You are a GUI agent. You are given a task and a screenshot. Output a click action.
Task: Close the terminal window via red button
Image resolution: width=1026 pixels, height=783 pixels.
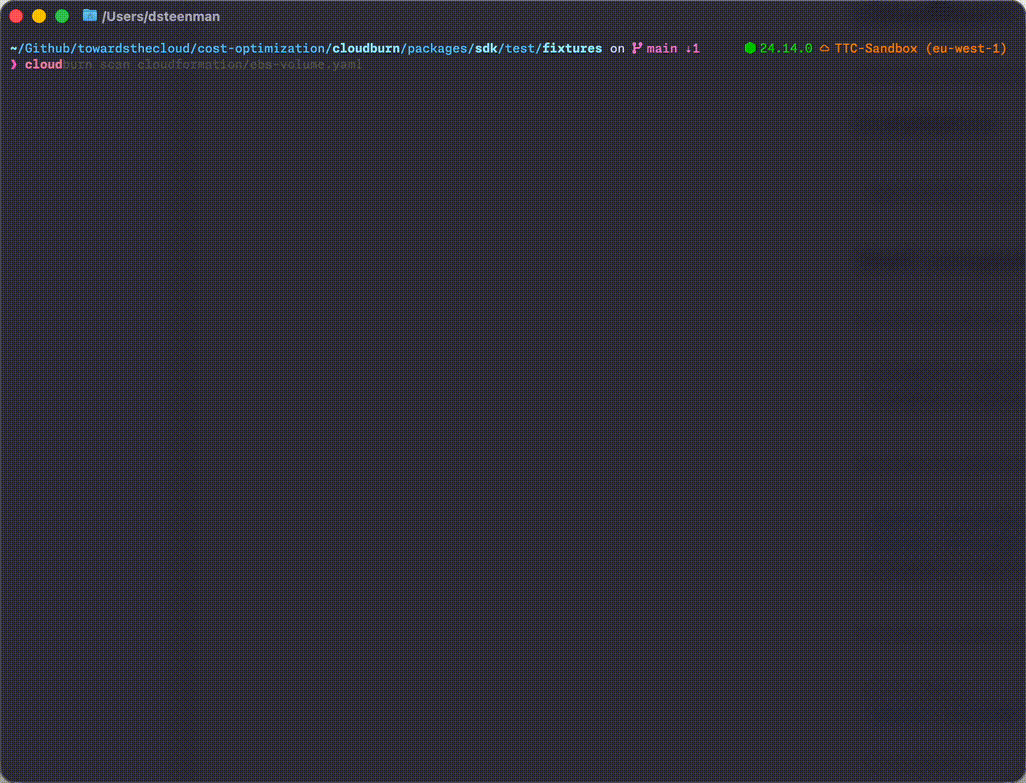16,16
